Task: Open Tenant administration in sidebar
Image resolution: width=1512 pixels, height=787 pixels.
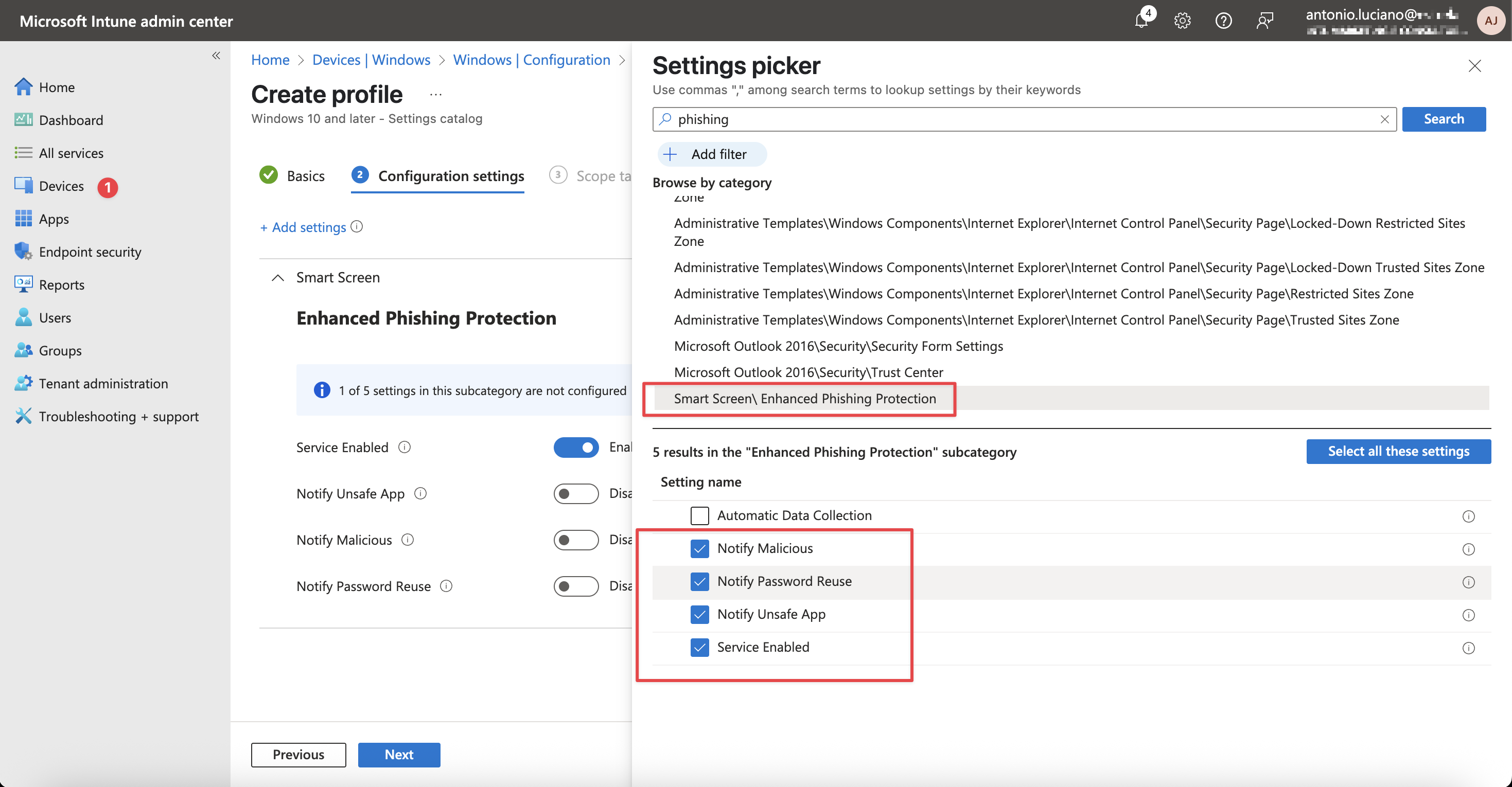Action: click(x=91, y=383)
